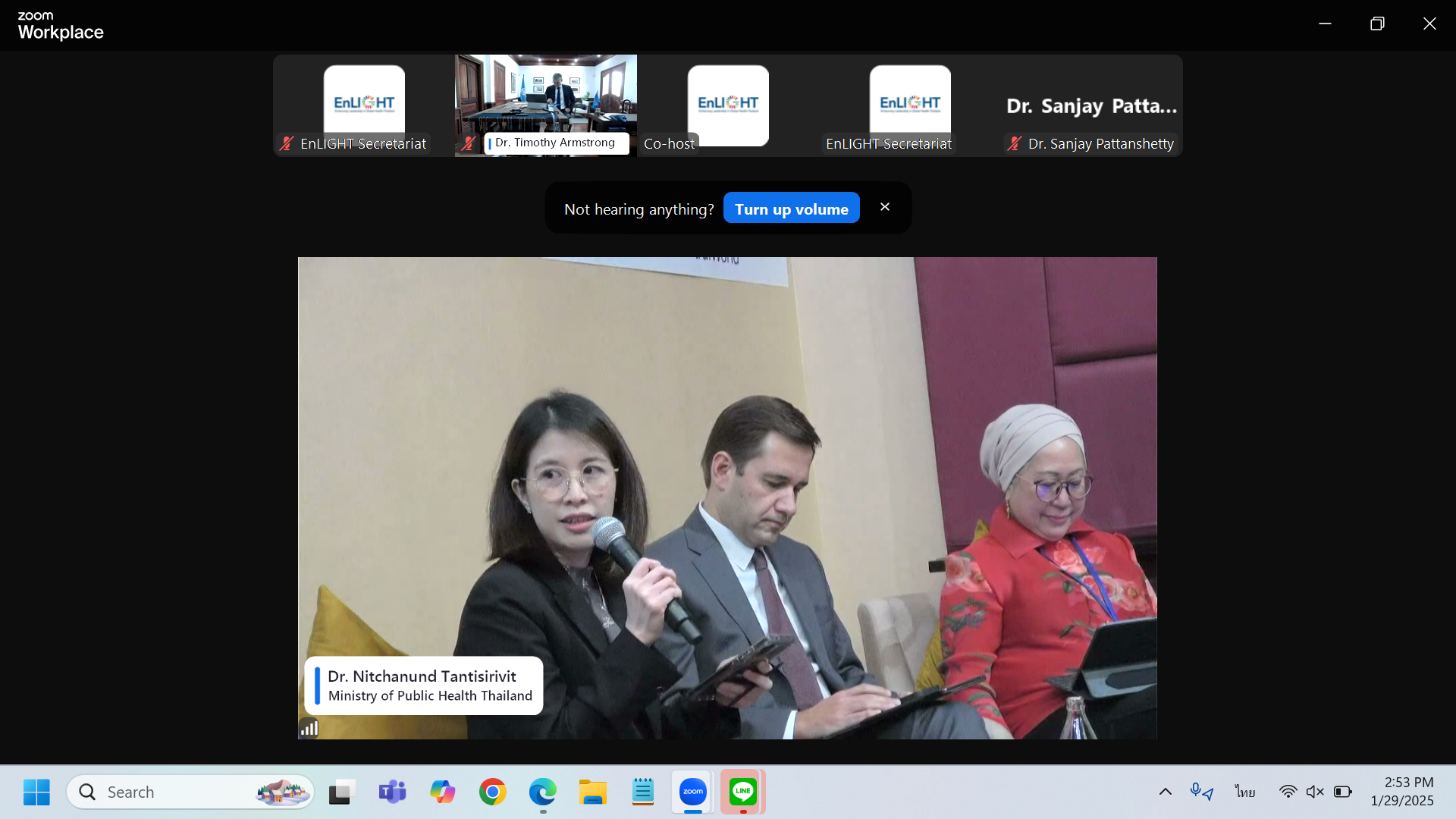Click the microphone location tray icon
Viewport: 1456px width, 819px height.
point(1201,792)
